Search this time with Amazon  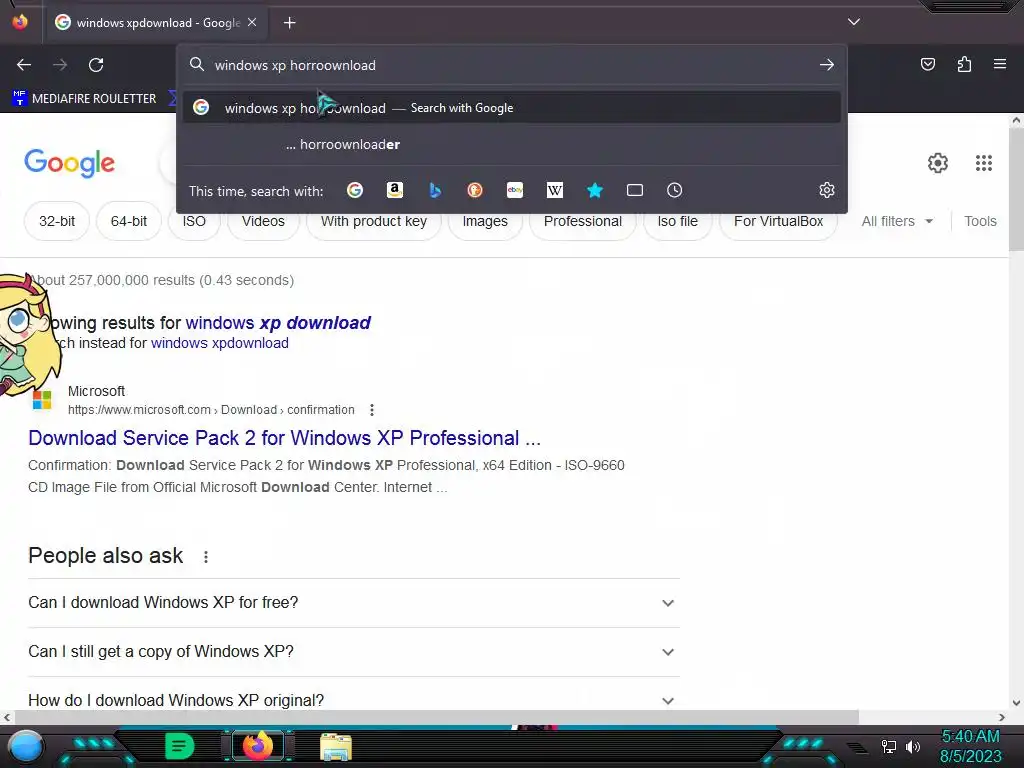coord(394,190)
